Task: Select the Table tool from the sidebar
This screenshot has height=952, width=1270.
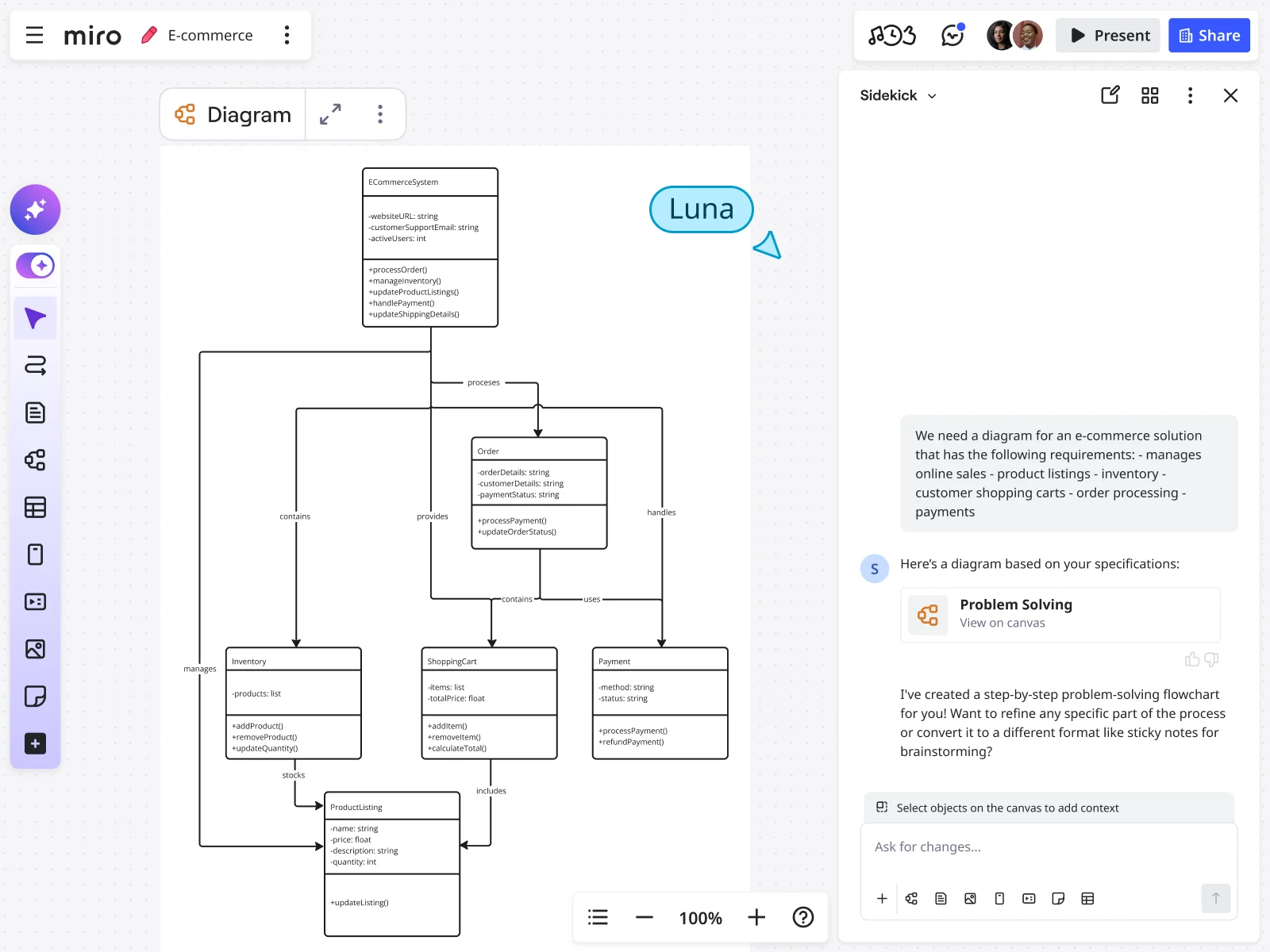Action: [35, 507]
